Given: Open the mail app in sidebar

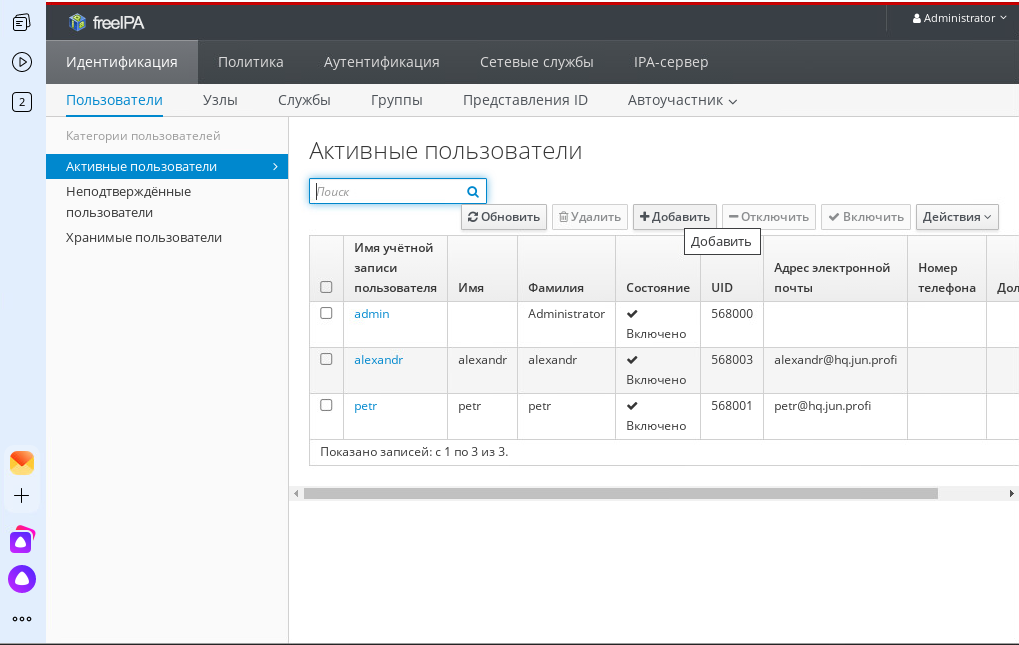Looking at the screenshot, I should coord(22,462).
